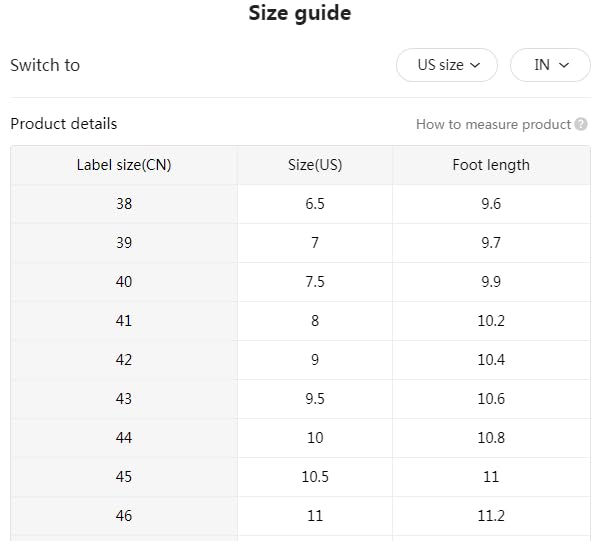Select label size 44 cell
The image size is (603, 541).
[124, 438]
